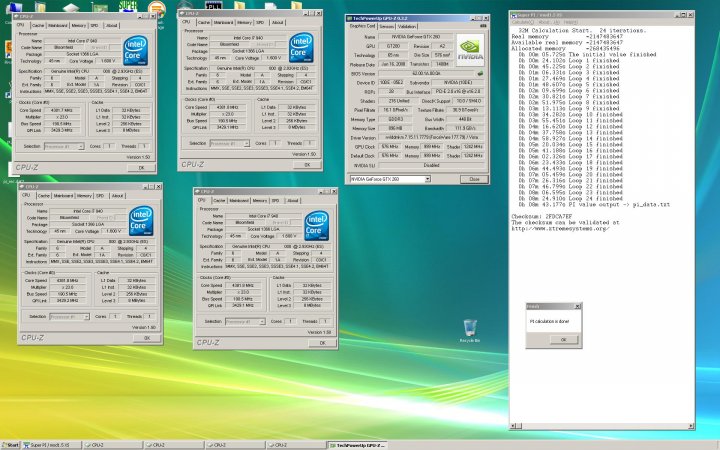Click the Driver Version field in GPU-Z
The height and width of the screenshot is (450, 720).
tap(431, 138)
